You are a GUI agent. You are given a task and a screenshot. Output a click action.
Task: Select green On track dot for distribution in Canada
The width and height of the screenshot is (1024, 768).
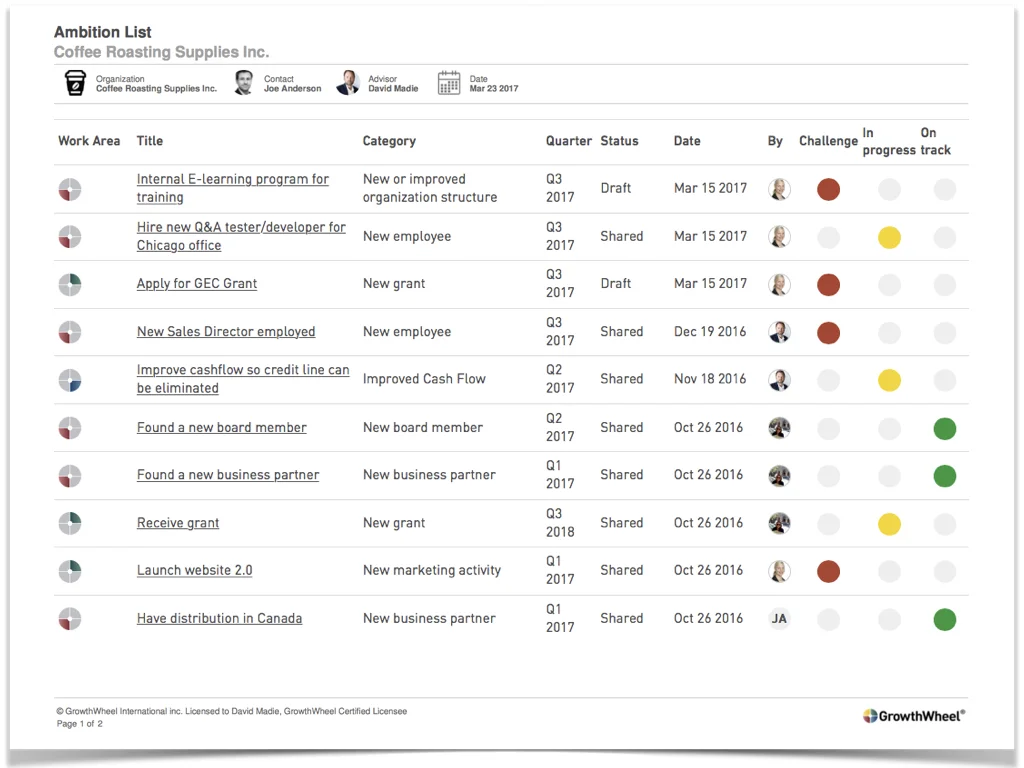[x=944, y=619]
